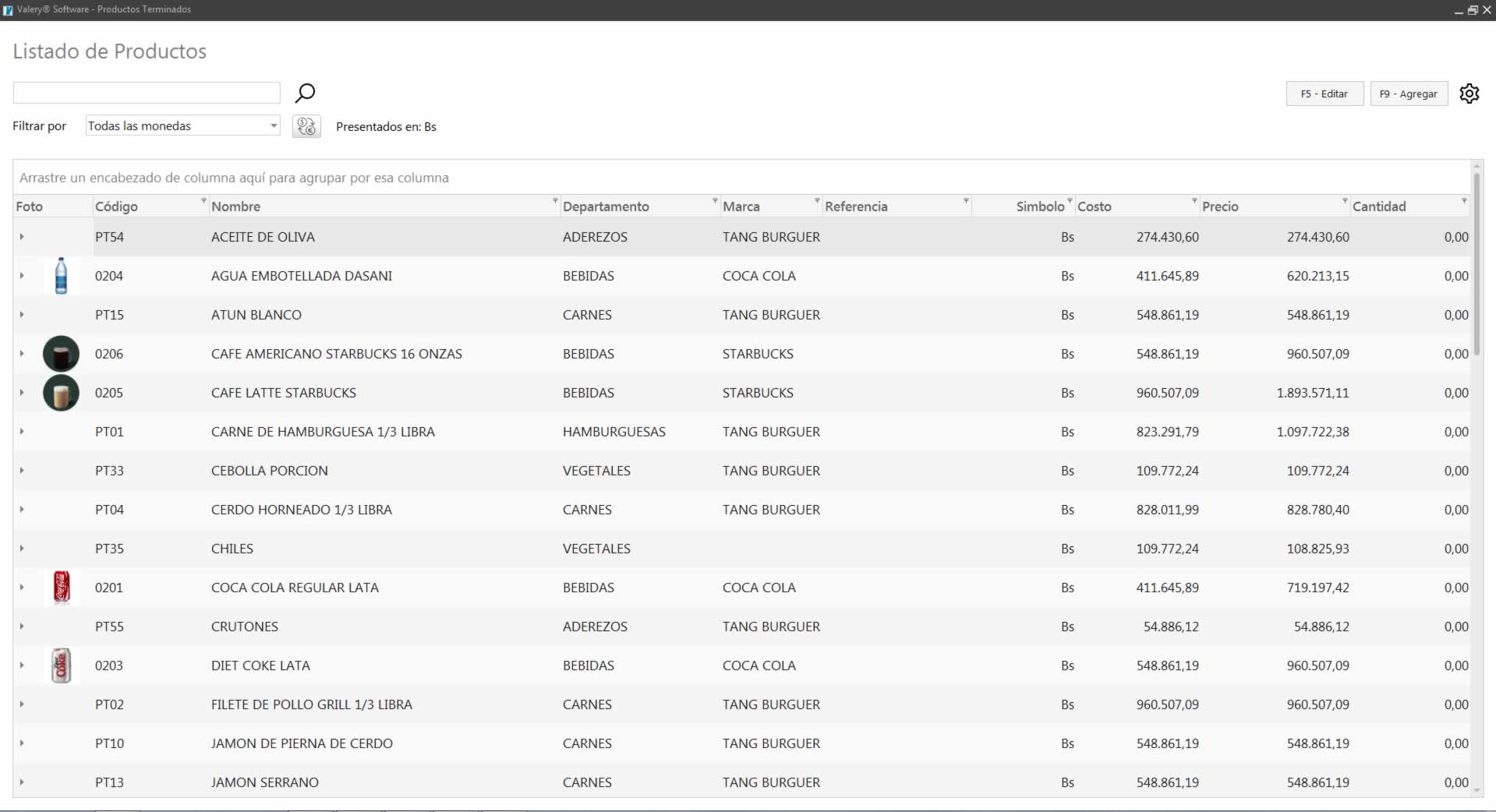The image size is (1496, 812).
Task: Click the Precio column filter icon
Action: click(x=1345, y=201)
